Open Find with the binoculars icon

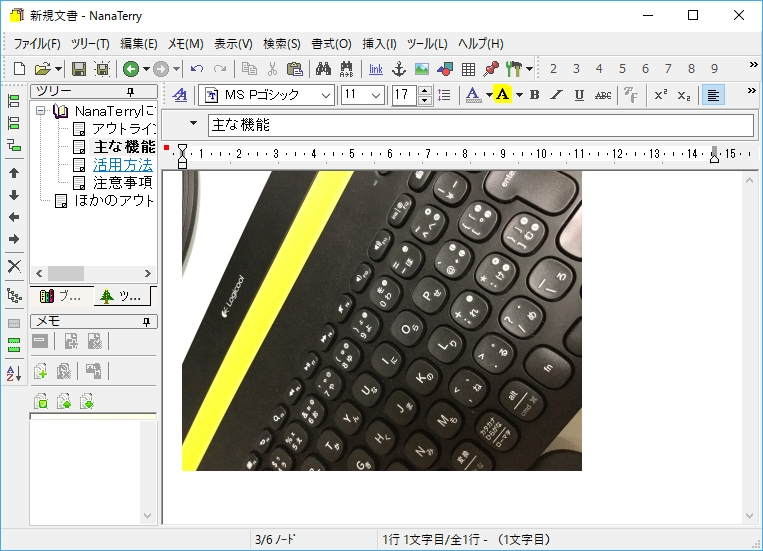[x=323, y=69]
